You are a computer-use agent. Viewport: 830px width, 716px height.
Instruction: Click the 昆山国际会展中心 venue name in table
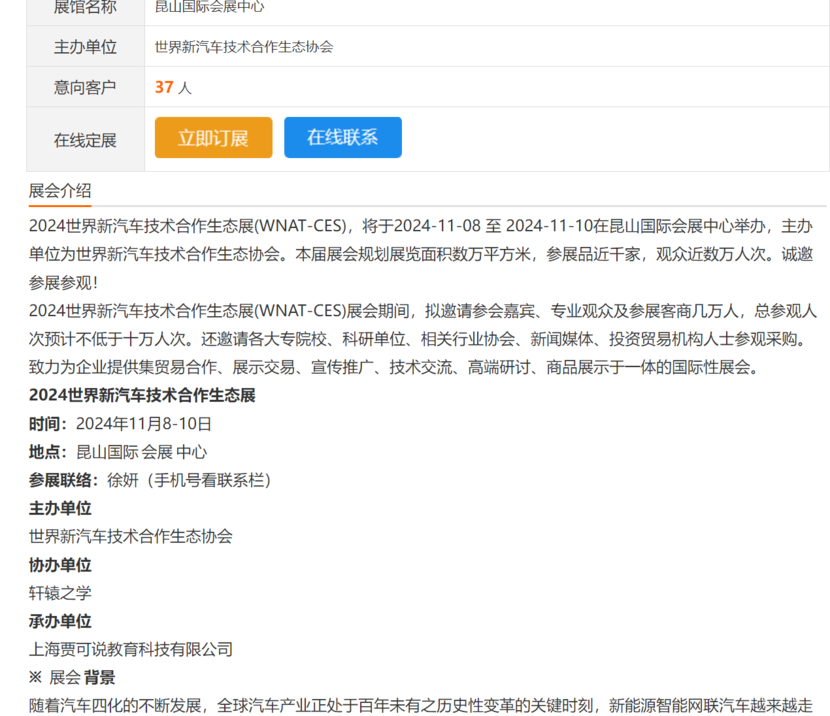point(210,7)
